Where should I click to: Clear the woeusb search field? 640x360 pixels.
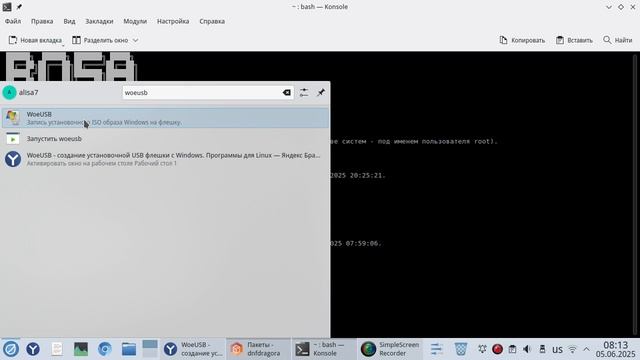point(287,93)
